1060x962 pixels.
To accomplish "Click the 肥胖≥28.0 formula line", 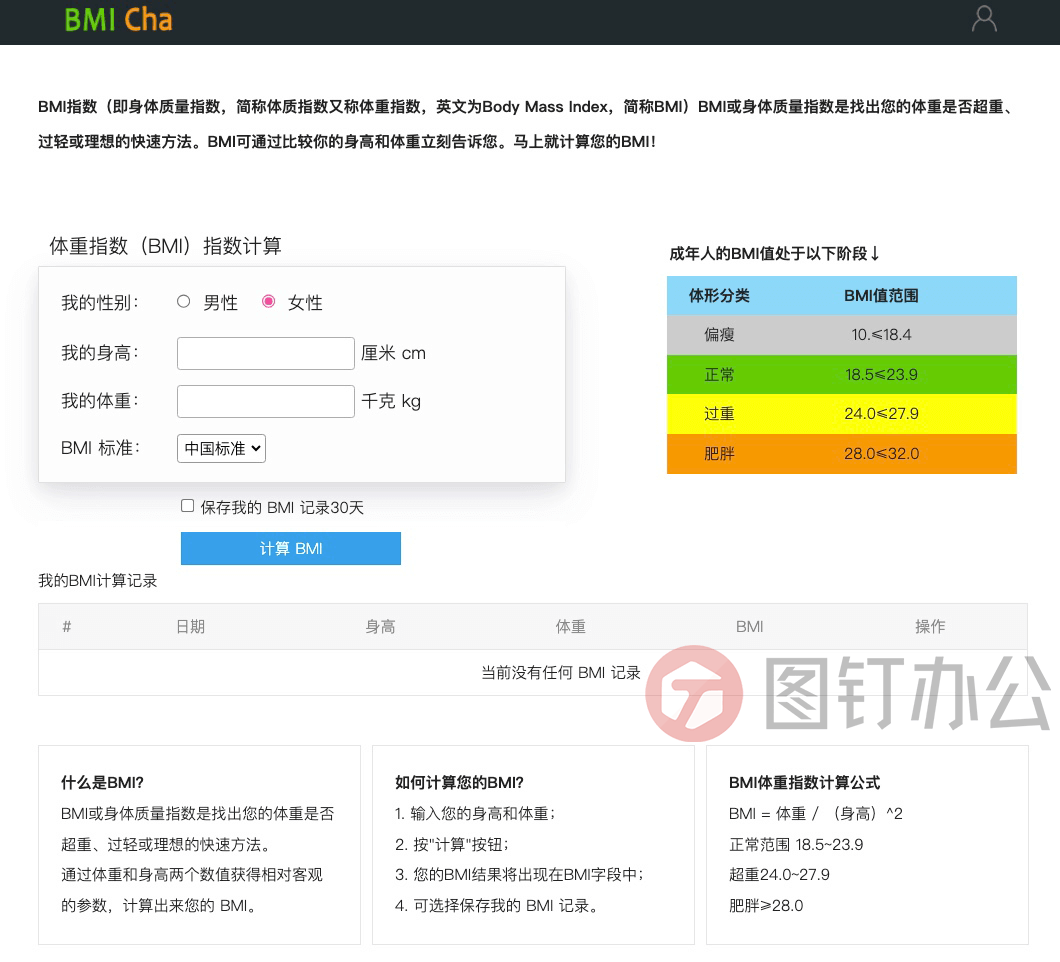I will (x=766, y=905).
